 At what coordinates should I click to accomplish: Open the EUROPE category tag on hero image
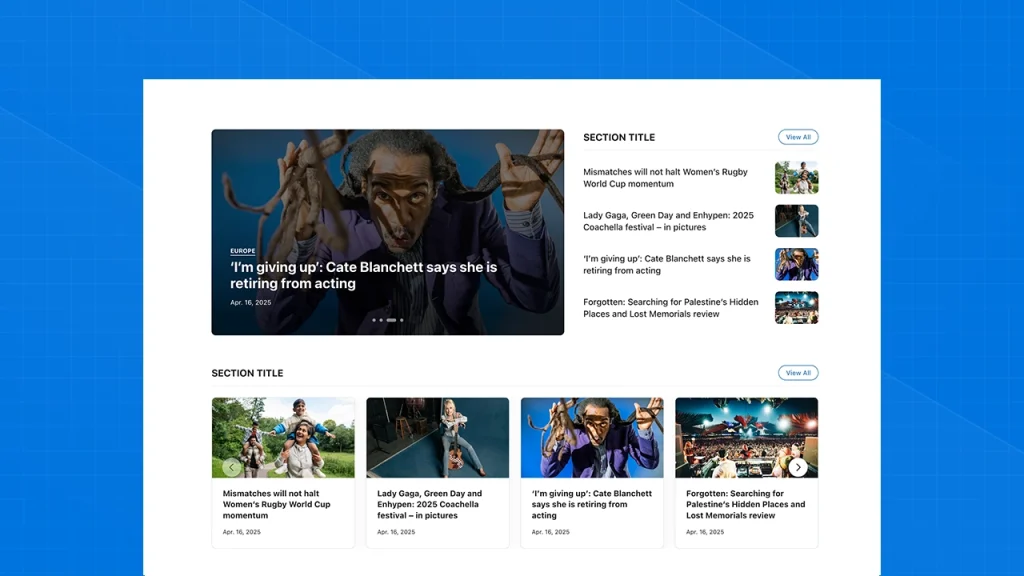pos(242,251)
